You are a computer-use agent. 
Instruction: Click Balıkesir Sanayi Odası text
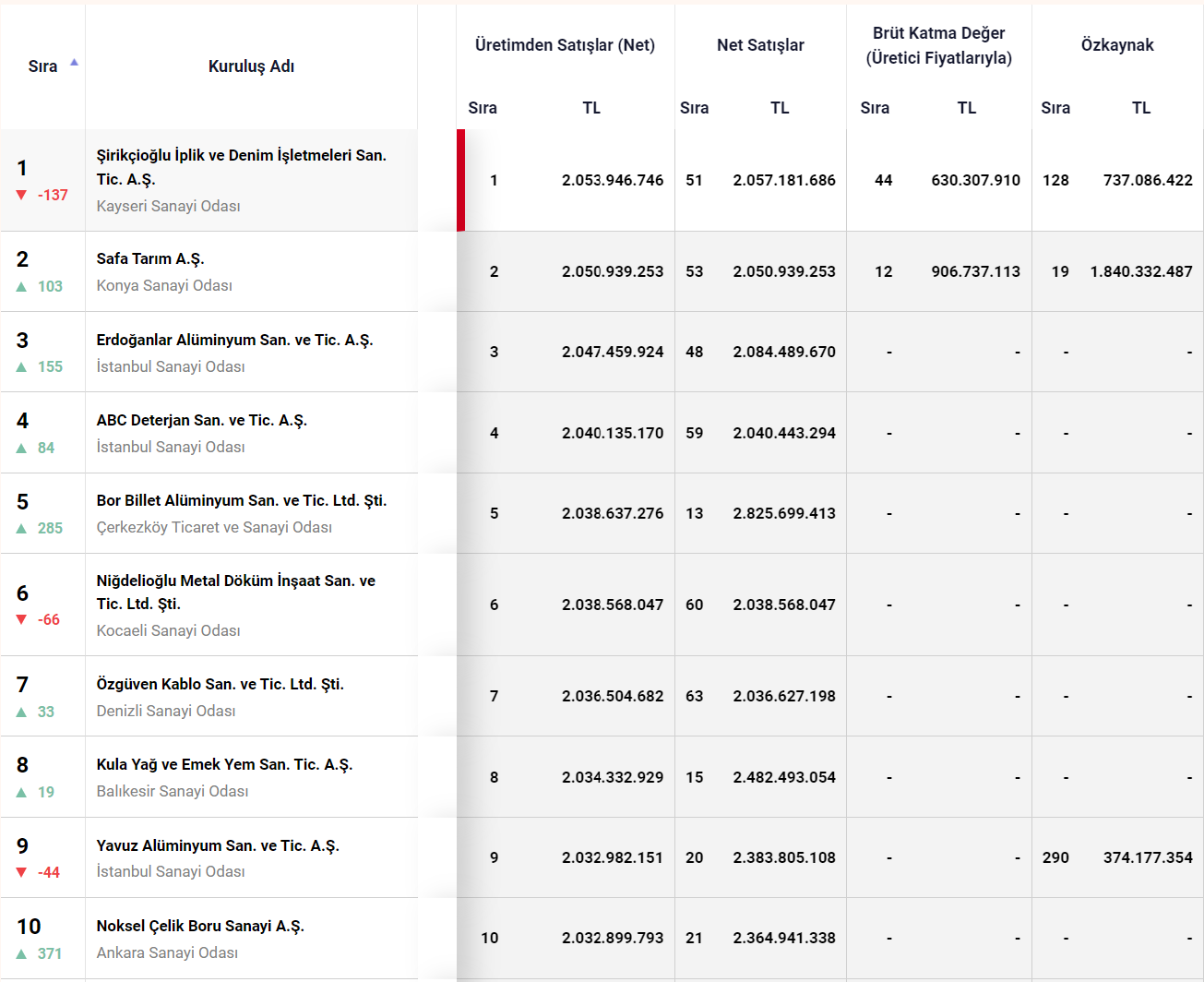click(173, 791)
